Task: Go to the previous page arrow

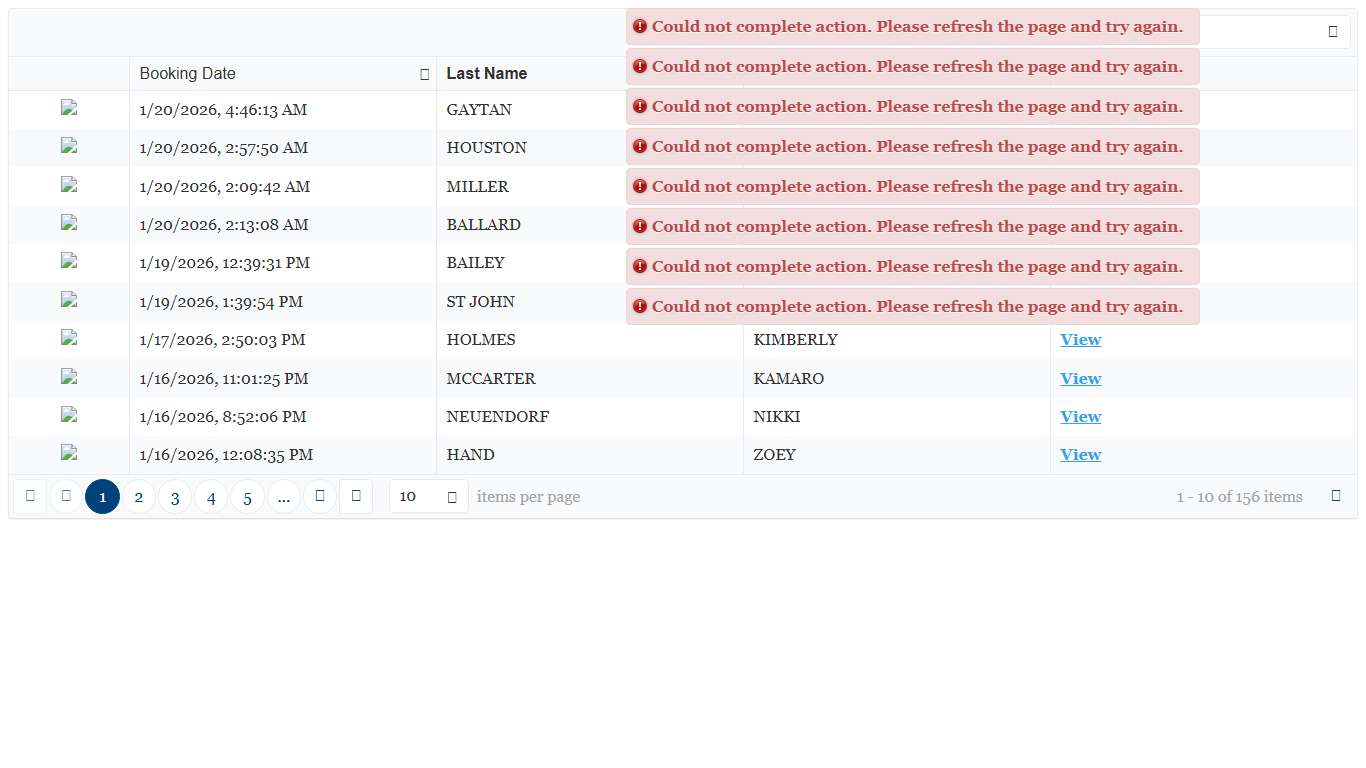Action: tap(66, 496)
